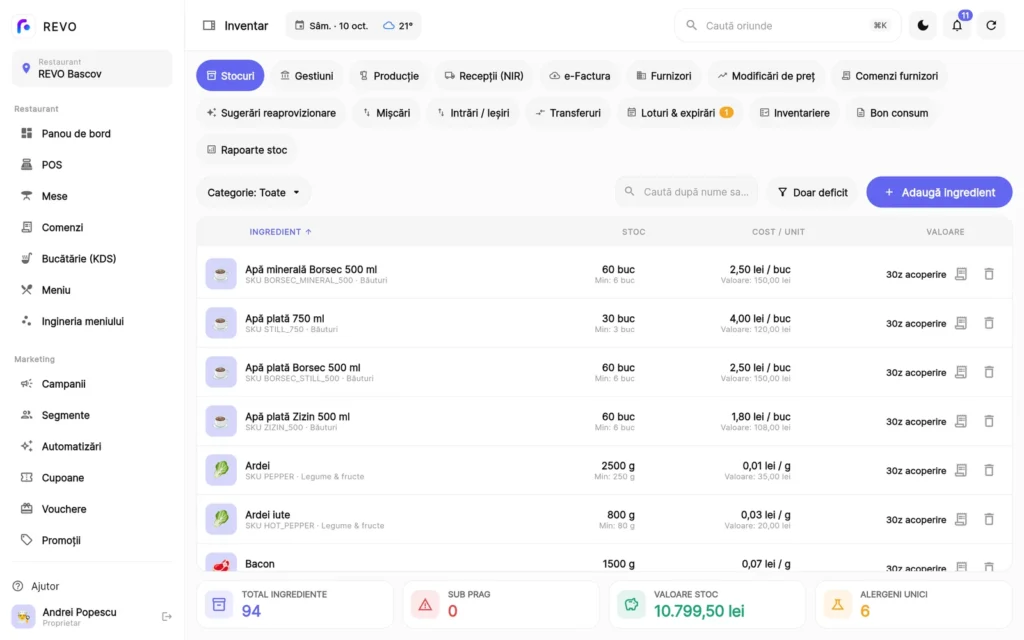
Task: Toggle sidebar panel icon beside Inventar
Action: tap(209, 25)
